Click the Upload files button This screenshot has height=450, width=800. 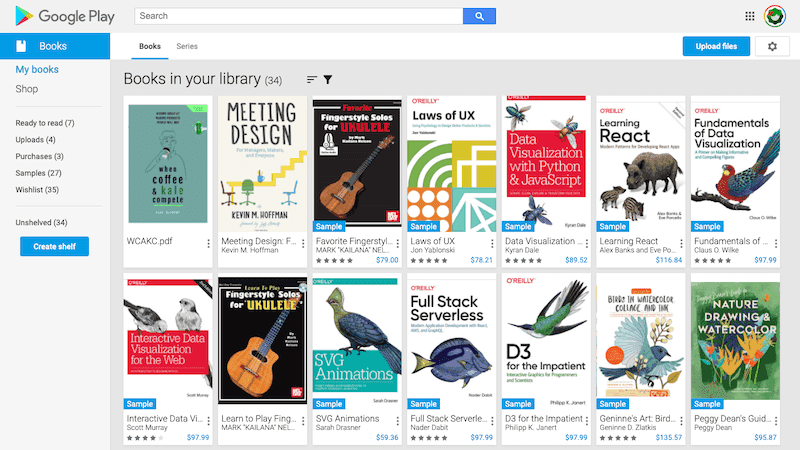716,46
